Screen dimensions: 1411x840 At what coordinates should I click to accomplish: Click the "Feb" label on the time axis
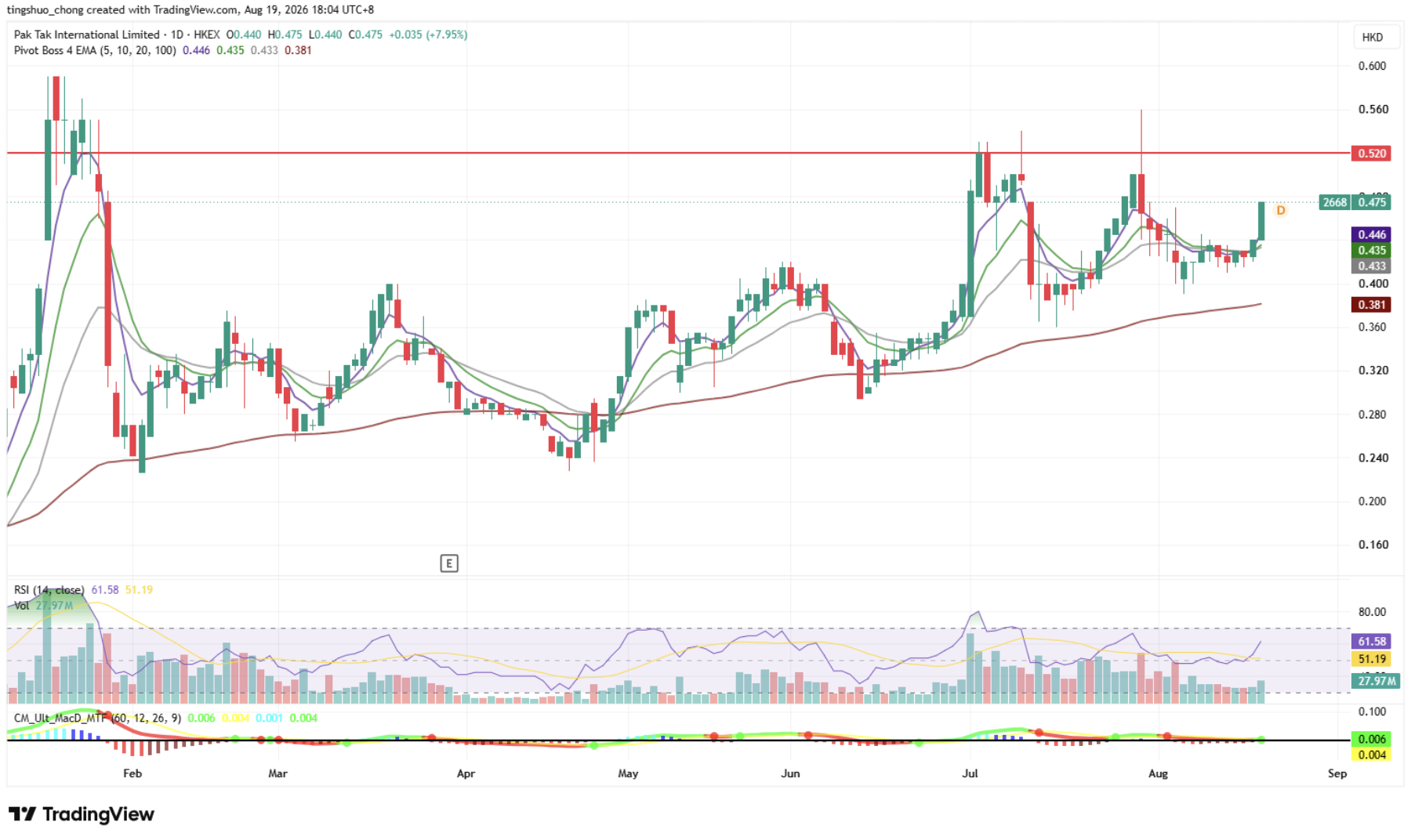click(x=132, y=773)
